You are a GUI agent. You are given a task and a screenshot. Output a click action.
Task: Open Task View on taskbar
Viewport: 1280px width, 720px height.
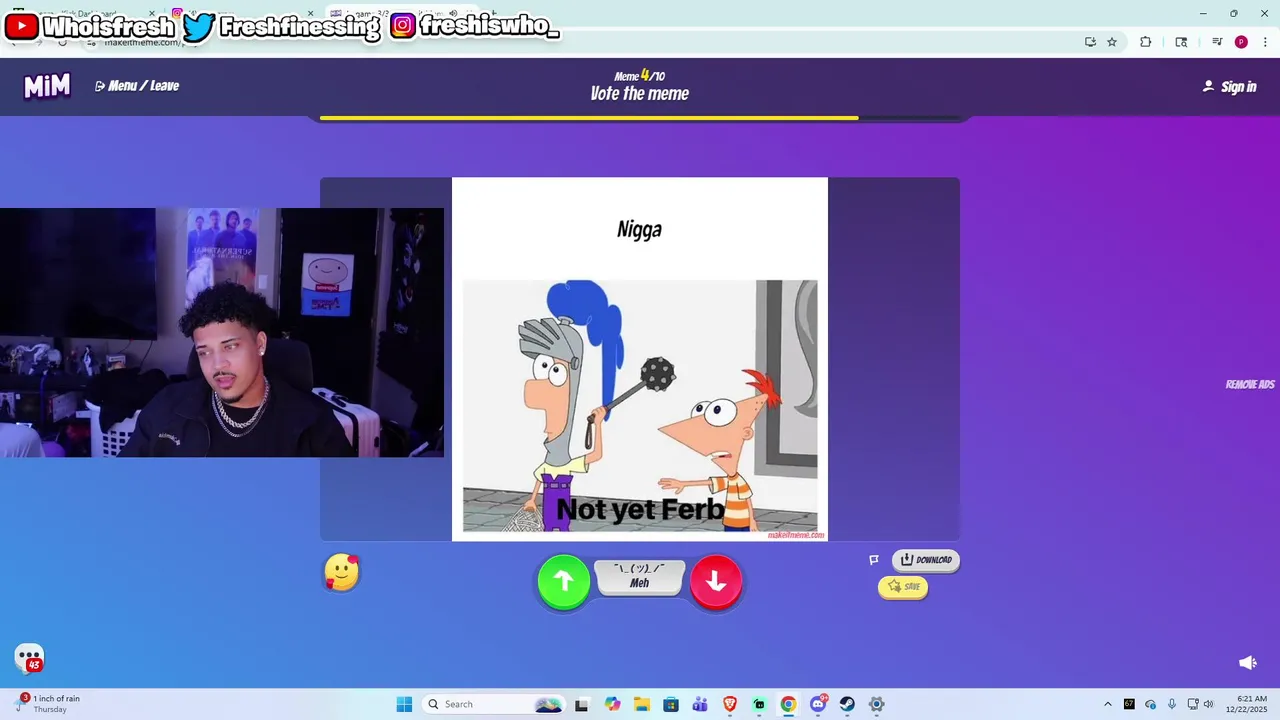(582, 704)
